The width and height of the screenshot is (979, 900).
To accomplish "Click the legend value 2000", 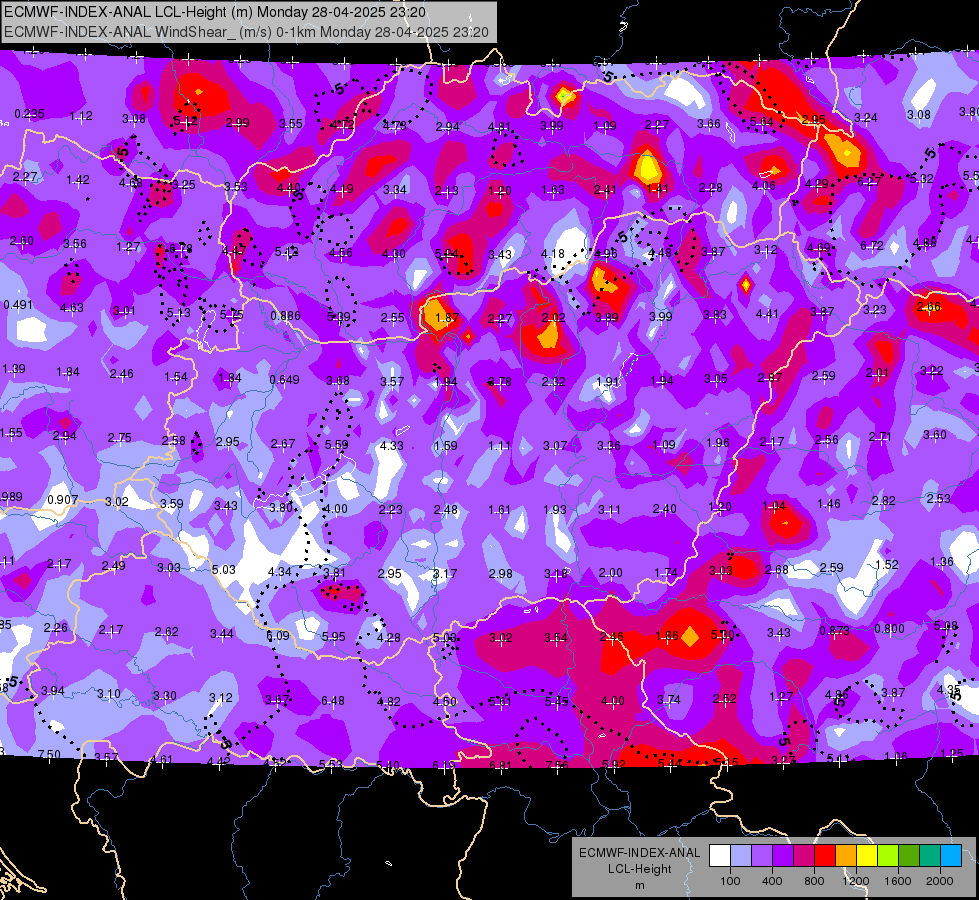I will tap(940, 881).
